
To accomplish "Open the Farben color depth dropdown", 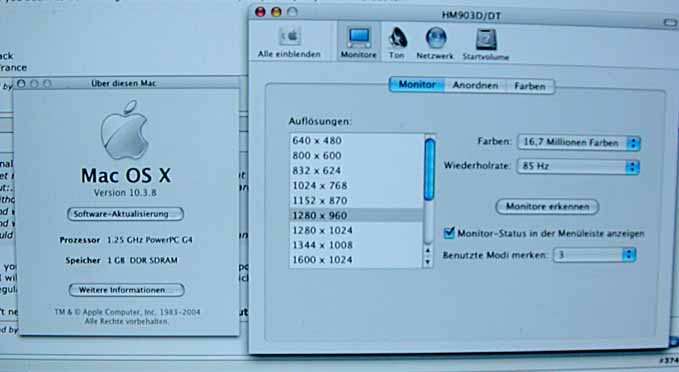I will coord(579,142).
